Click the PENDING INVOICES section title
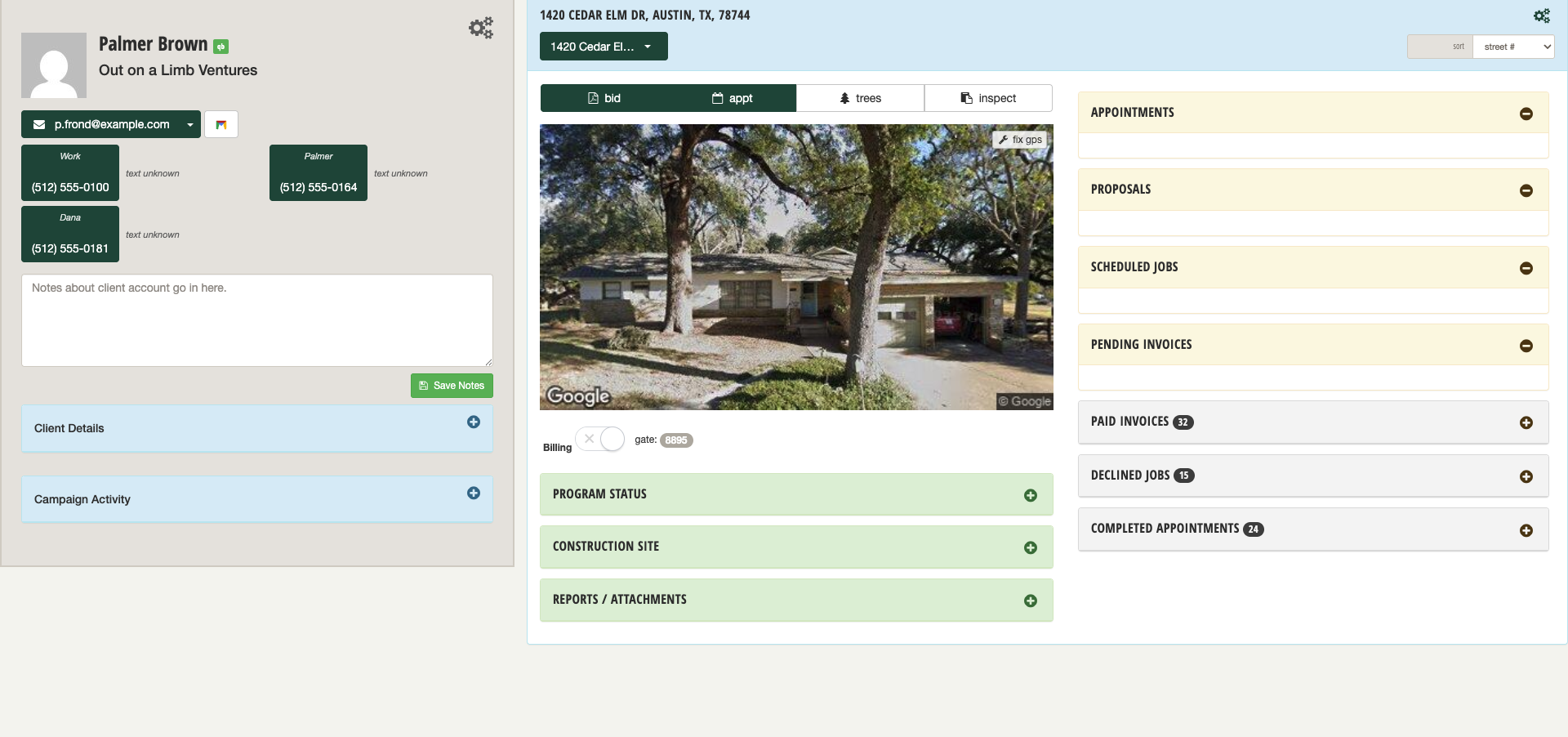Screen dimensions: 1568x737 pyautogui.click(x=1142, y=345)
